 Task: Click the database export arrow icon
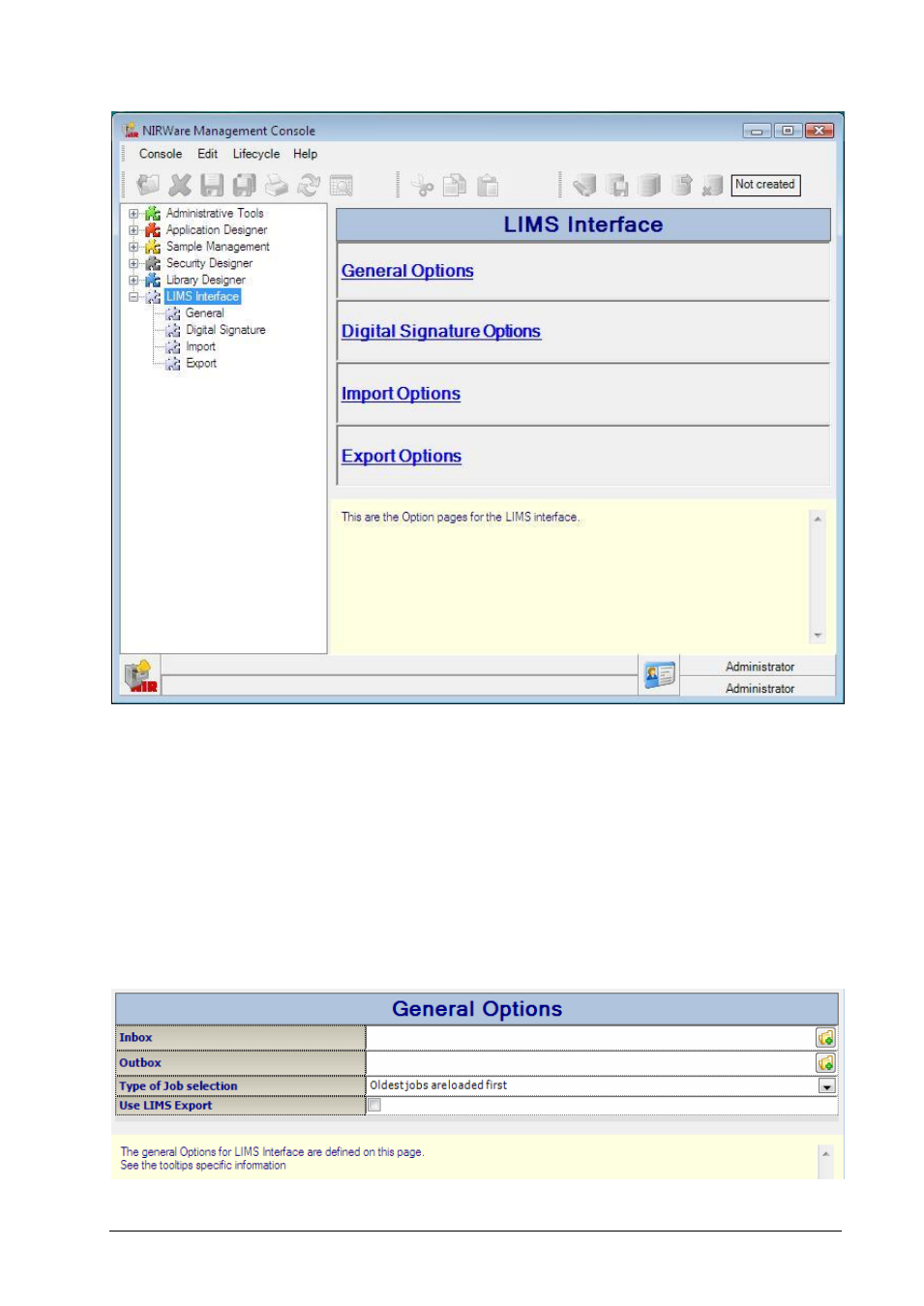[x=682, y=185]
